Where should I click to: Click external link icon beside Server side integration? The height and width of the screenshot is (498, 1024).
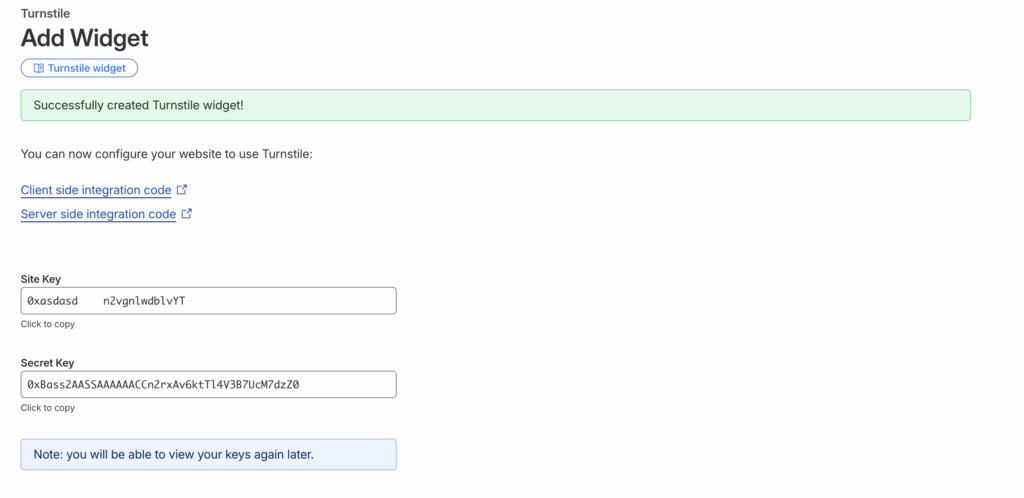(186, 214)
